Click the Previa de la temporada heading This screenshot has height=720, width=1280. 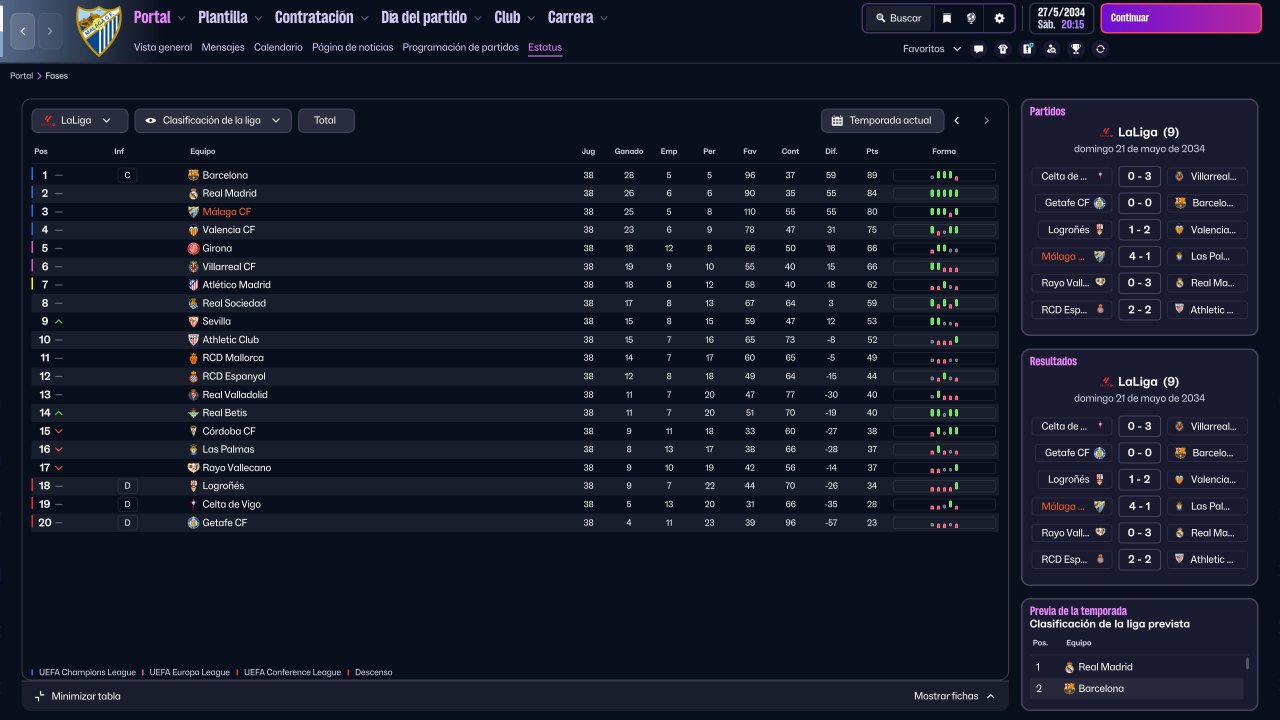click(x=1078, y=611)
